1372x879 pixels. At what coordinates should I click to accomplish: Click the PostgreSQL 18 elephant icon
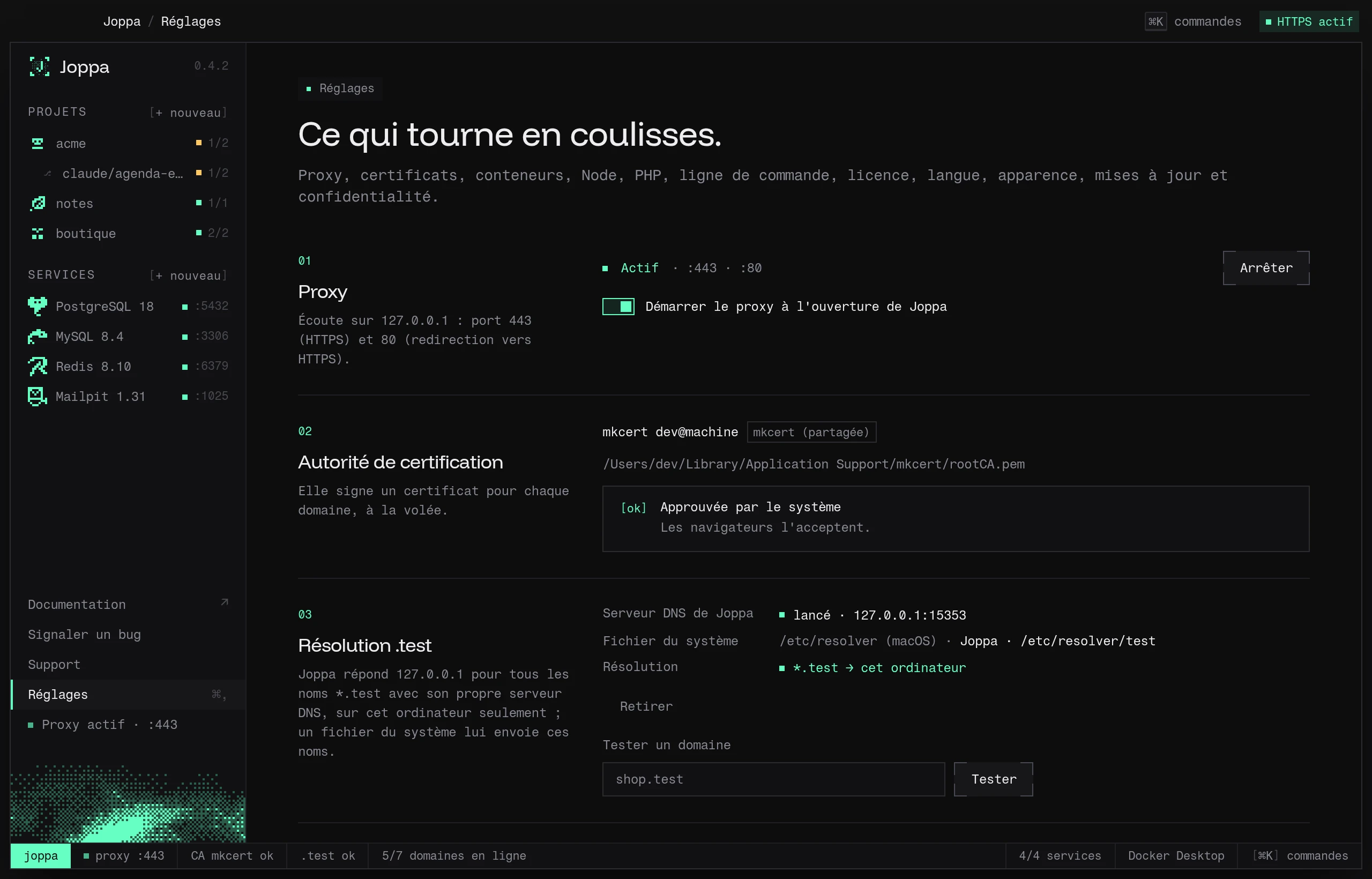(38, 307)
